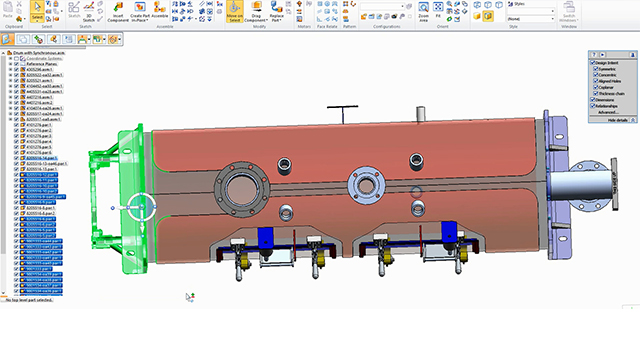Viewport: 640px width, 360px height.
Task: Uncheck the Concentric checkbox
Action: pos(596,75)
